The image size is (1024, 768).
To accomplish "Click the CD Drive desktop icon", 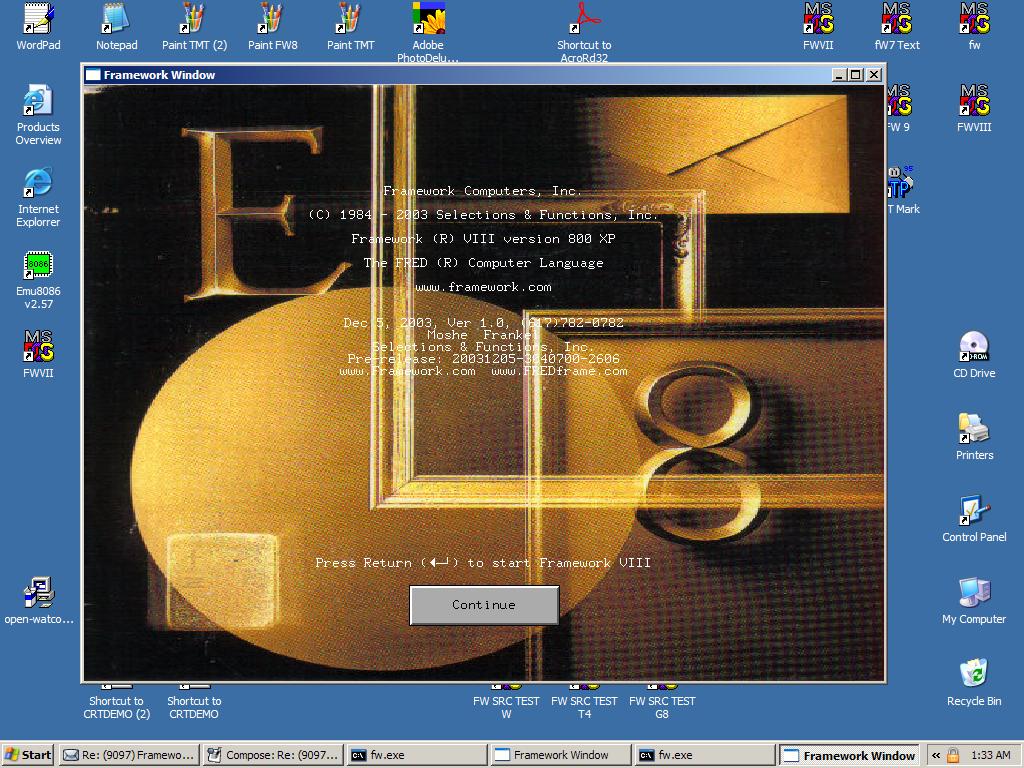I will click(974, 355).
